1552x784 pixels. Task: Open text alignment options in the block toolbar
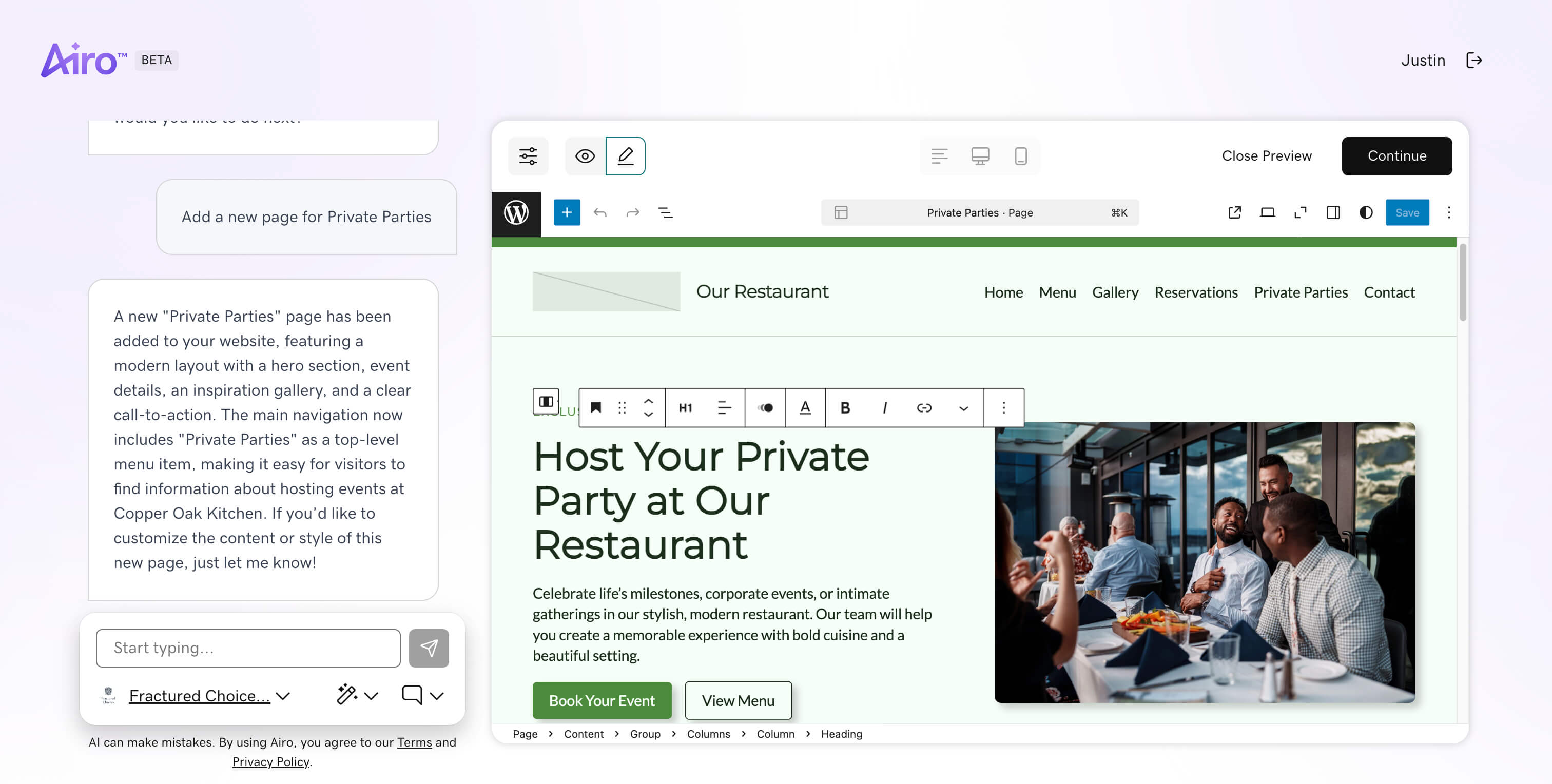point(723,408)
